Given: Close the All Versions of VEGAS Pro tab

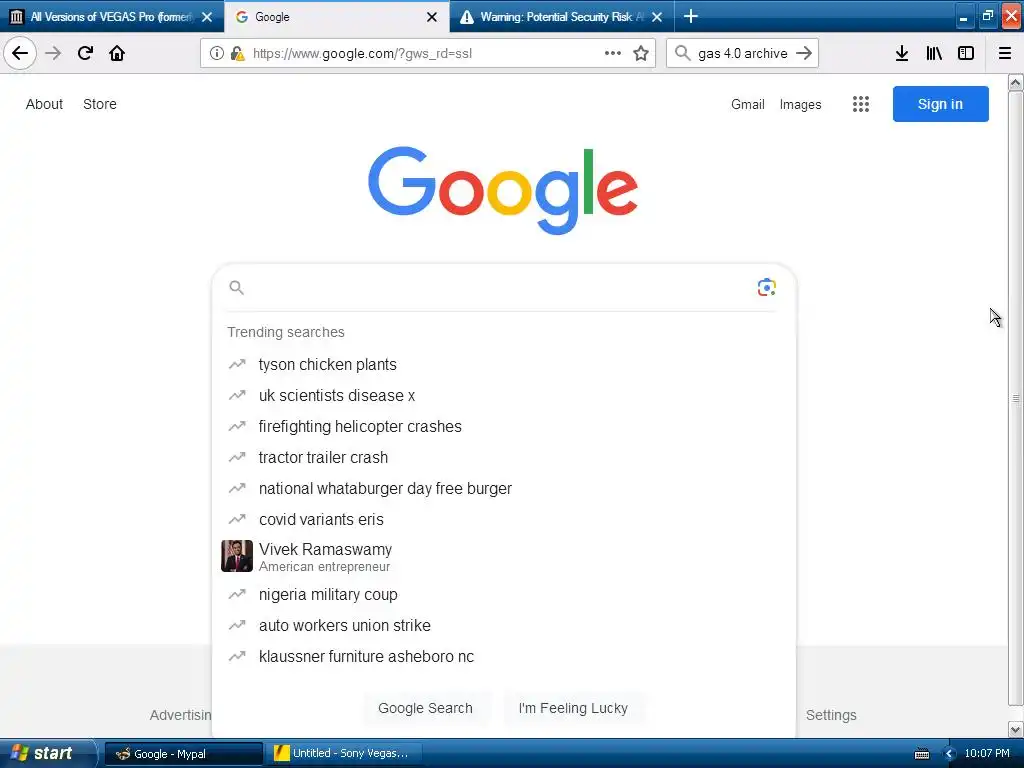Looking at the screenshot, I should [x=207, y=17].
